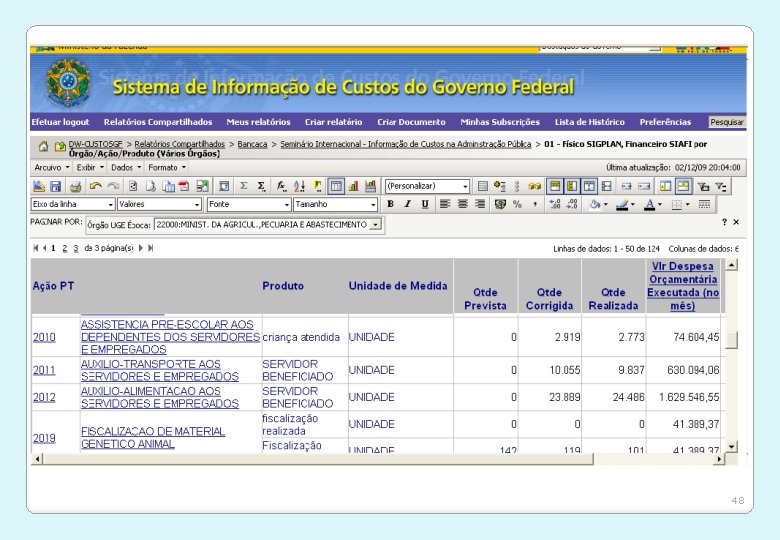The height and width of the screenshot is (540, 780).
Task: Click the Bancaca breadcrumb link
Action: click(252, 144)
